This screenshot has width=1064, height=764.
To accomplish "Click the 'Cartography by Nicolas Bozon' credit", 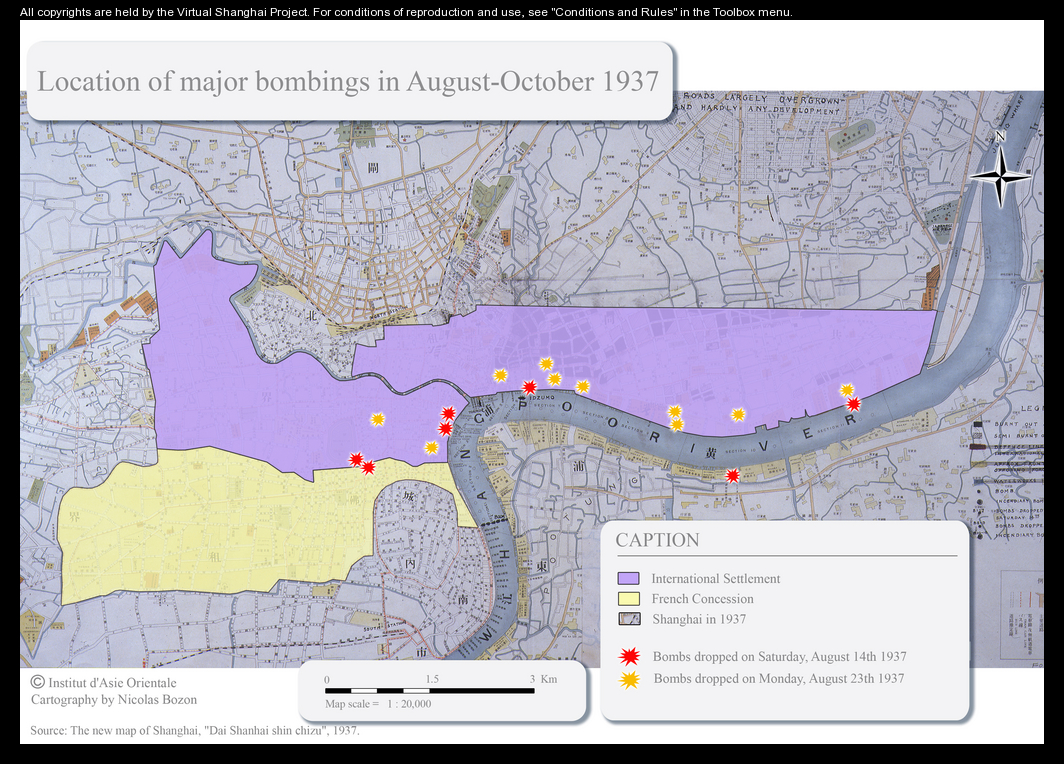I will (114, 700).
